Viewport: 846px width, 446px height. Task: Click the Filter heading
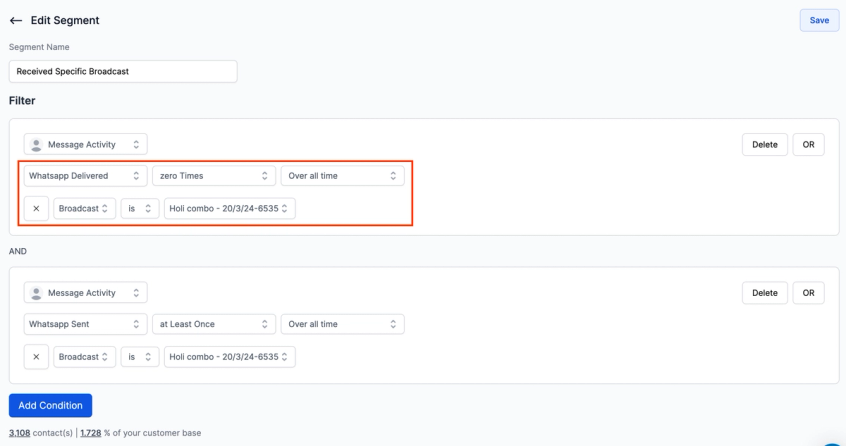(x=22, y=101)
